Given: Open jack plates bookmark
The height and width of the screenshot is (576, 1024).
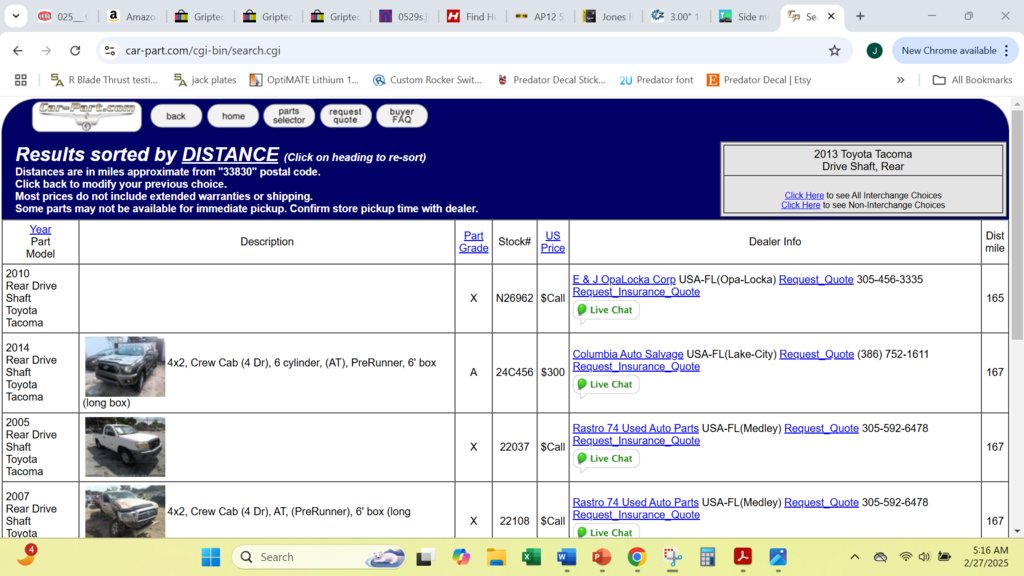Looking at the screenshot, I should pos(205,80).
